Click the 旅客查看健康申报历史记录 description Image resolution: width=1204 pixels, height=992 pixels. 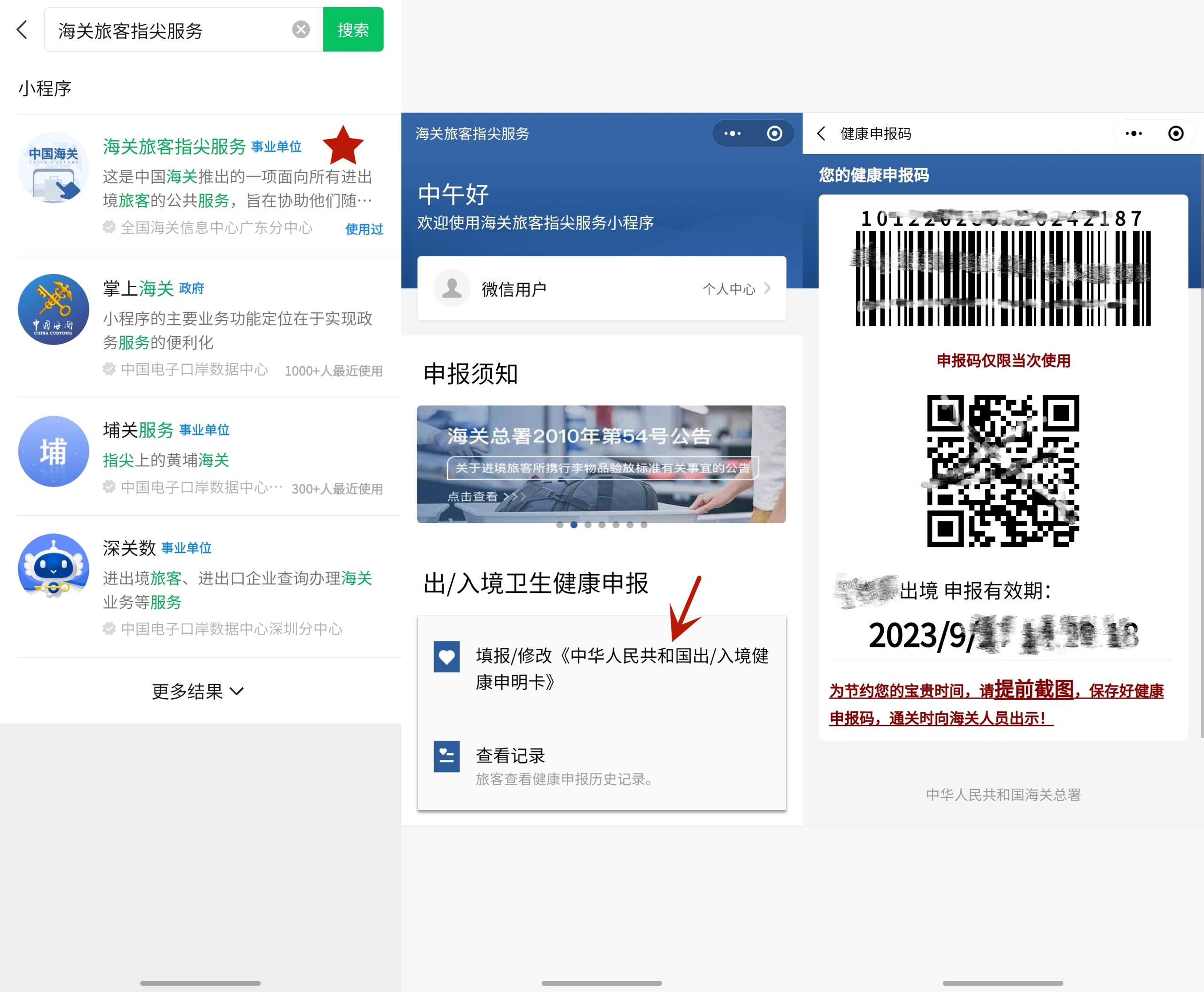click(565, 779)
